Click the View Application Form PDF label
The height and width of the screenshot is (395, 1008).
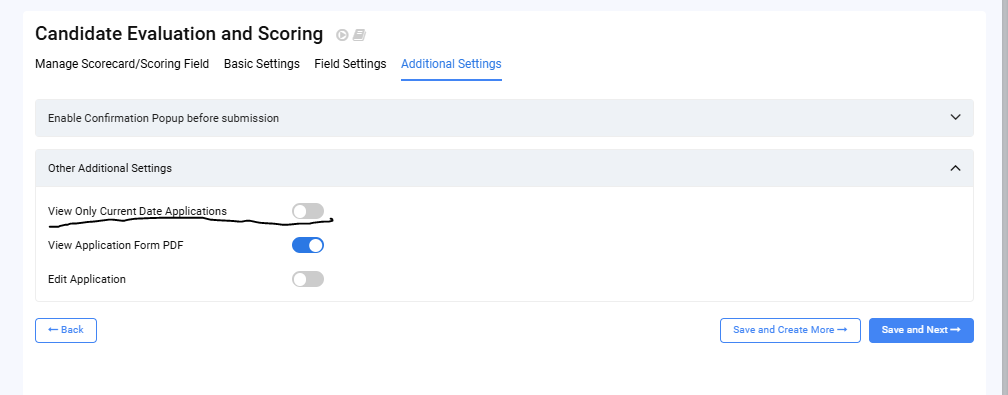116,245
